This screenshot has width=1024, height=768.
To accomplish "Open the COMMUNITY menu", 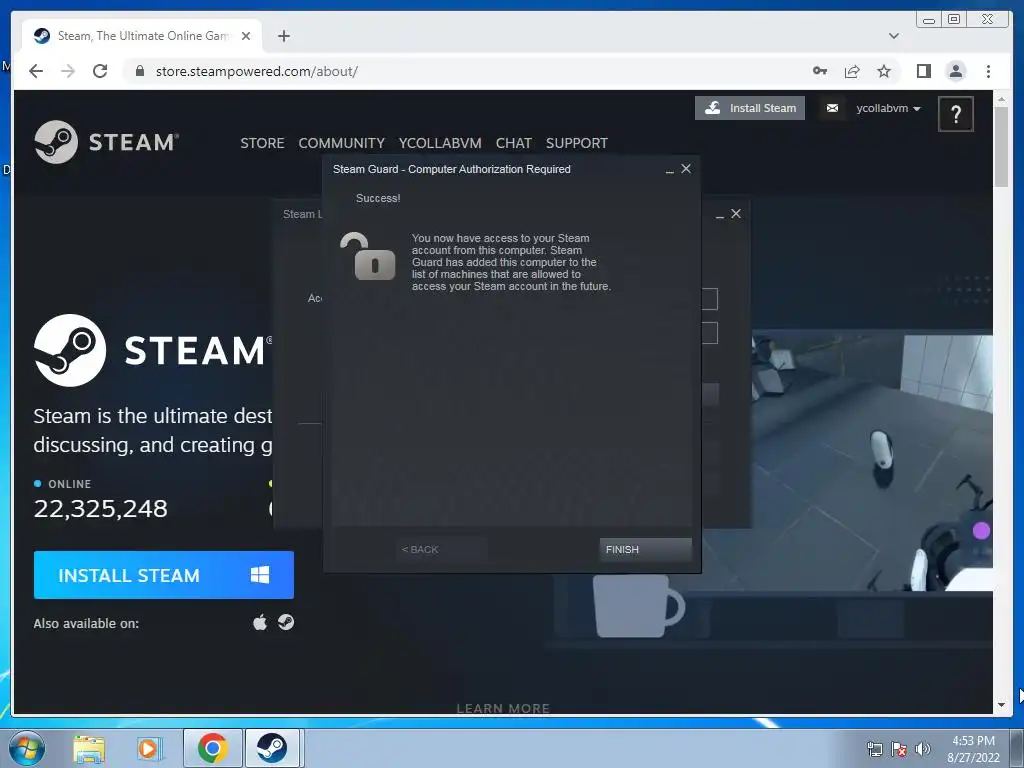I will pyautogui.click(x=342, y=143).
